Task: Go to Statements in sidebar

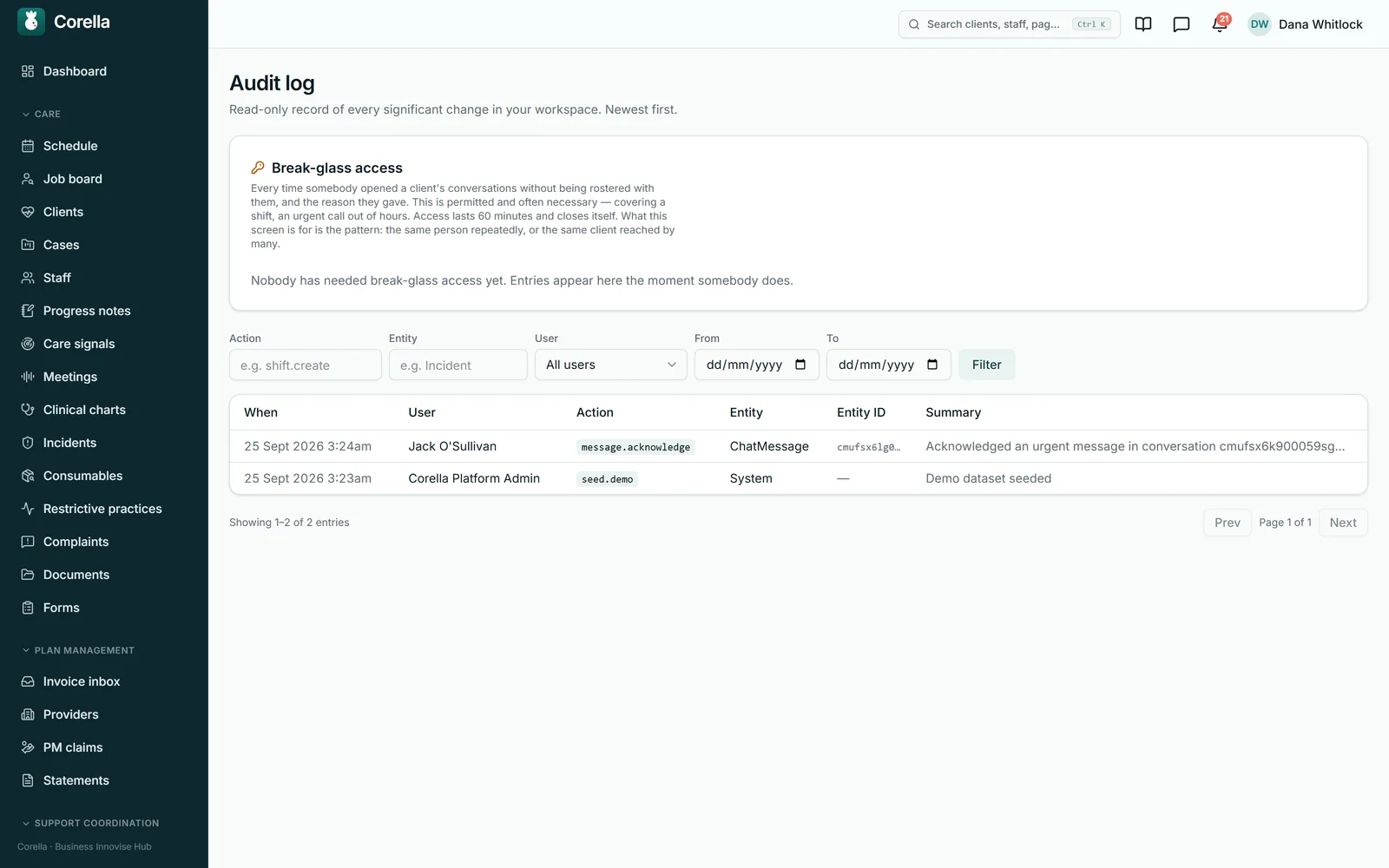Action: pos(104,780)
